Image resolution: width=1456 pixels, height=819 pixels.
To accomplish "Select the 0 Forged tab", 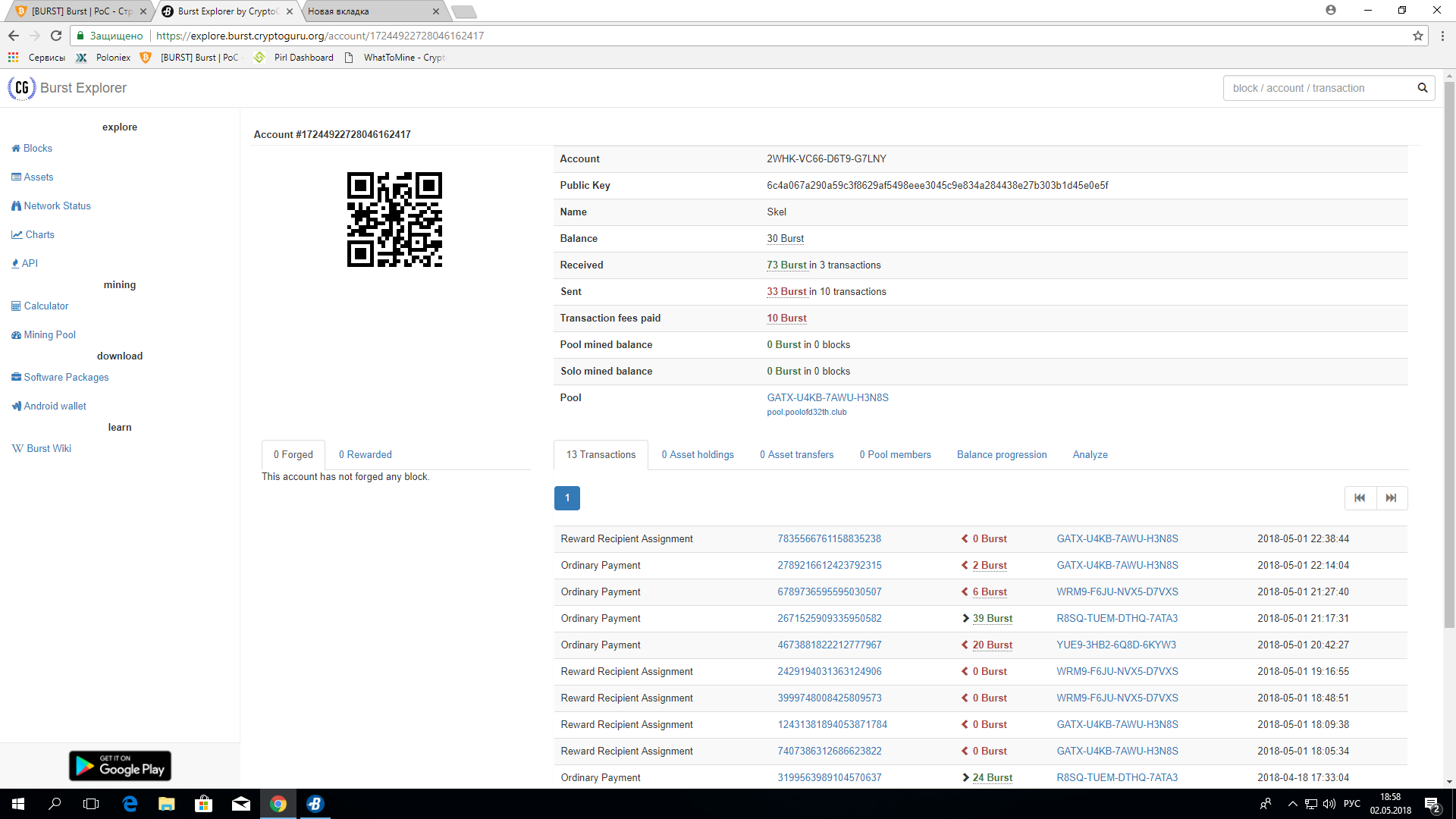I will click(x=293, y=455).
